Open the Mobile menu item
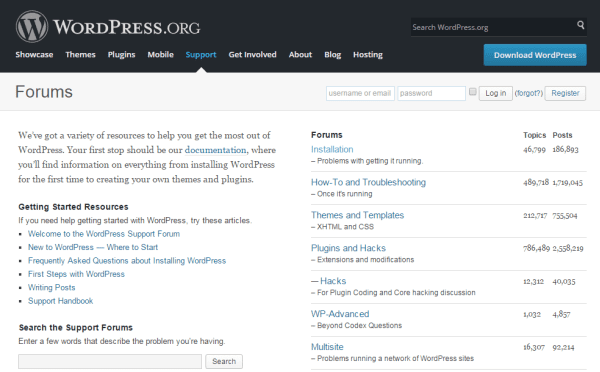Image resolution: width=600 pixels, height=372 pixels. [160, 55]
